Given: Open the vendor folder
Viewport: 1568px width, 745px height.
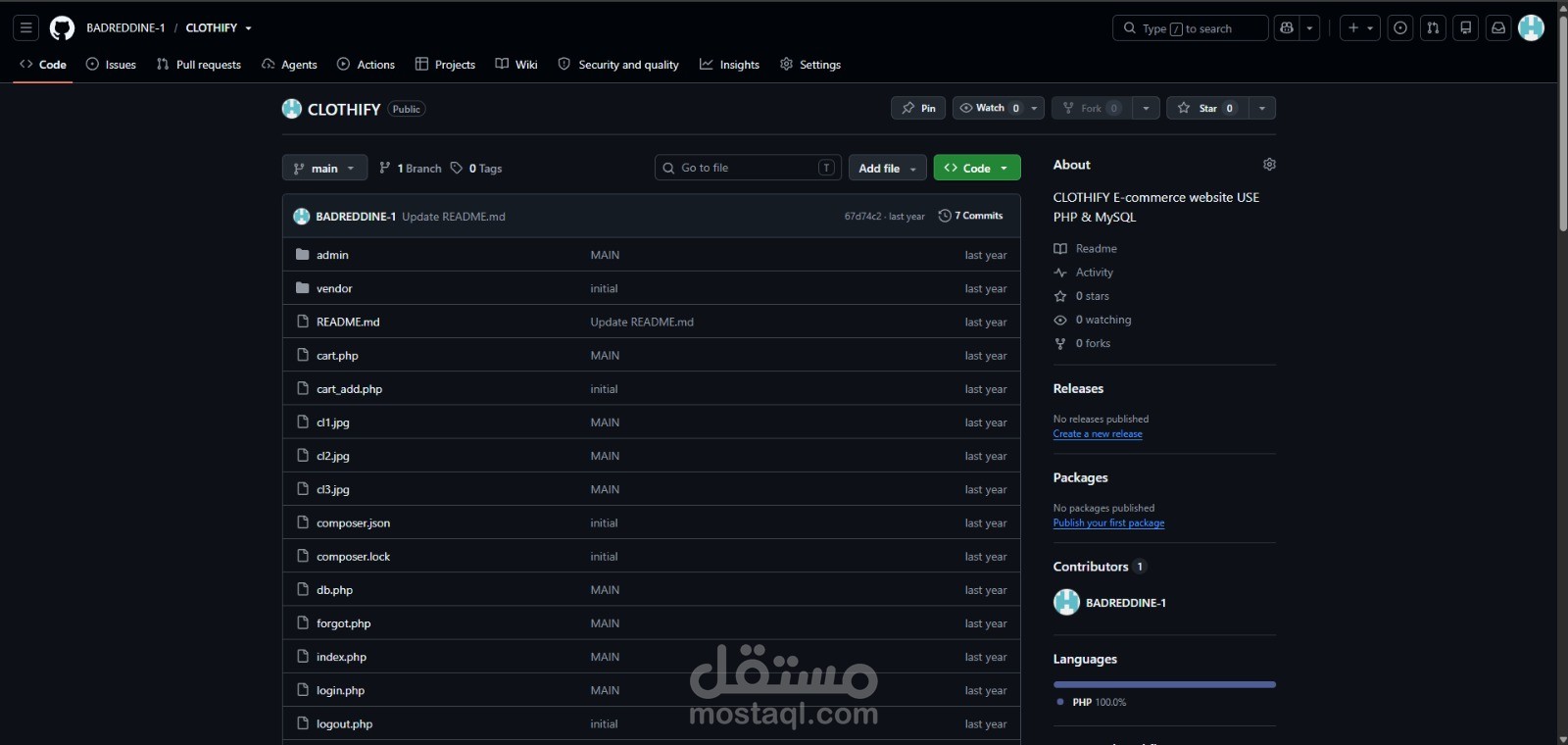Looking at the screenshot, I should (334, 288).
